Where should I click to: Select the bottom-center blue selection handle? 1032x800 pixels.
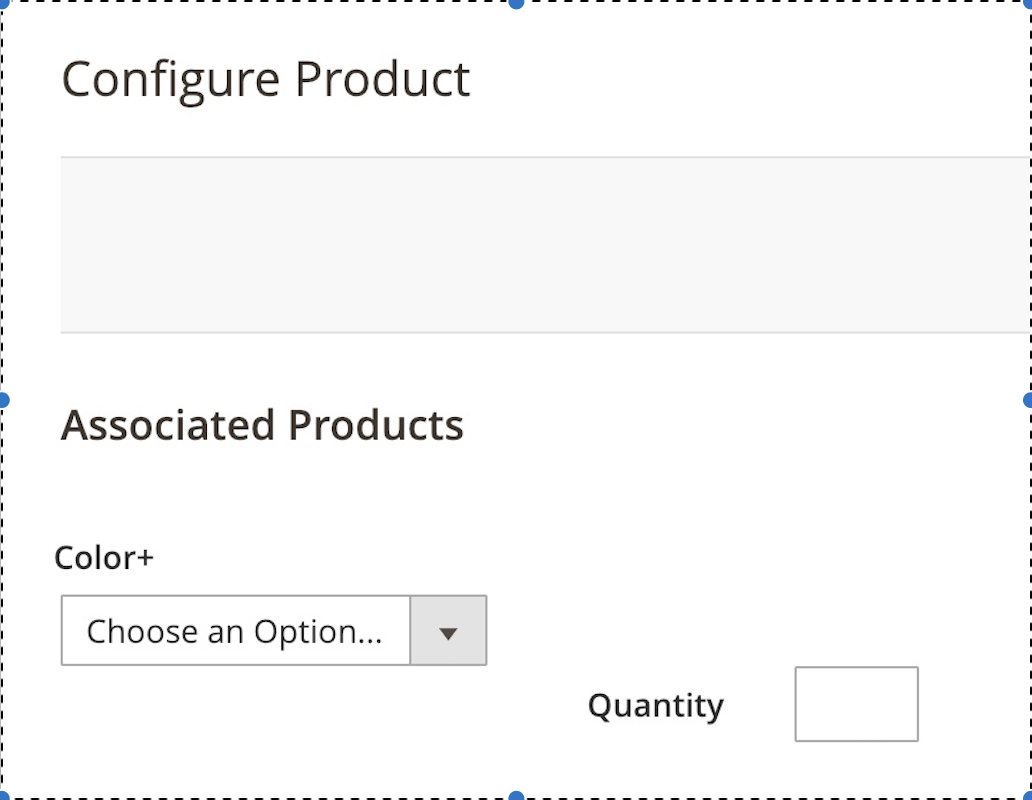pyautogui.click(x=516, y=794)
